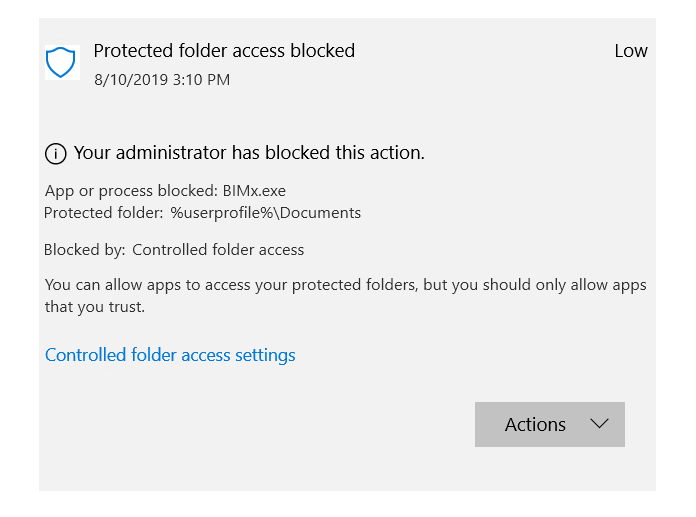The image size is (696, 517).
Task: Click the info circle icon beside administrator message
Action: [x=56, y=154]
